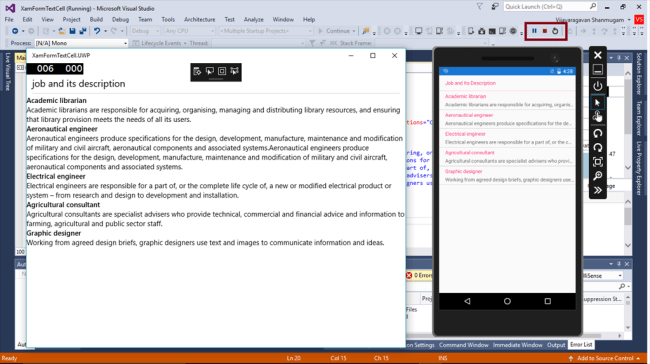Click Add to Source Control
Screen dimensions: 650x364
[x=605, y=358]
